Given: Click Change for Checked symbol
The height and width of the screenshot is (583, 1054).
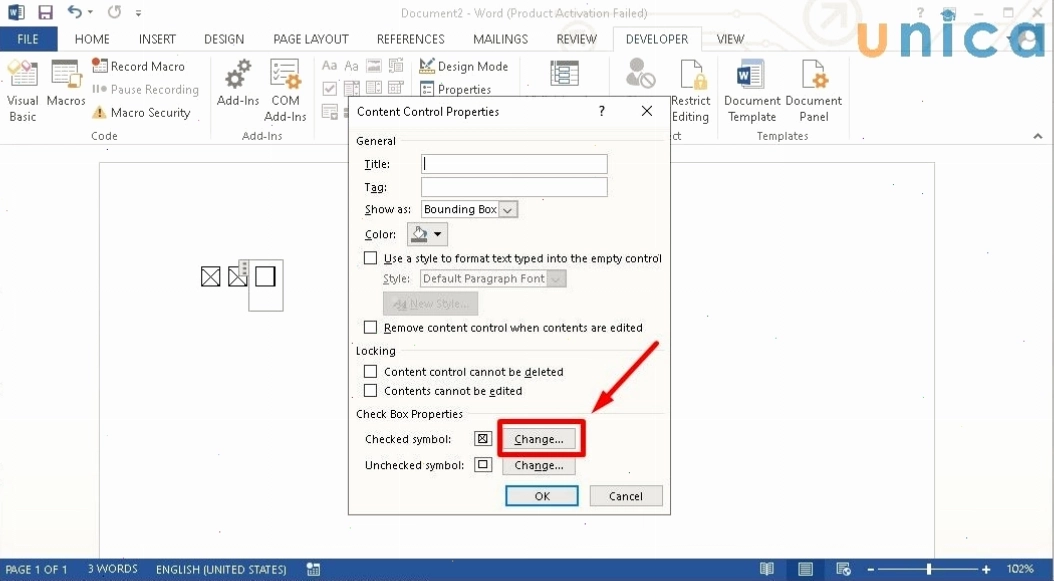Looking at the screenshot, I should [539, 439].
